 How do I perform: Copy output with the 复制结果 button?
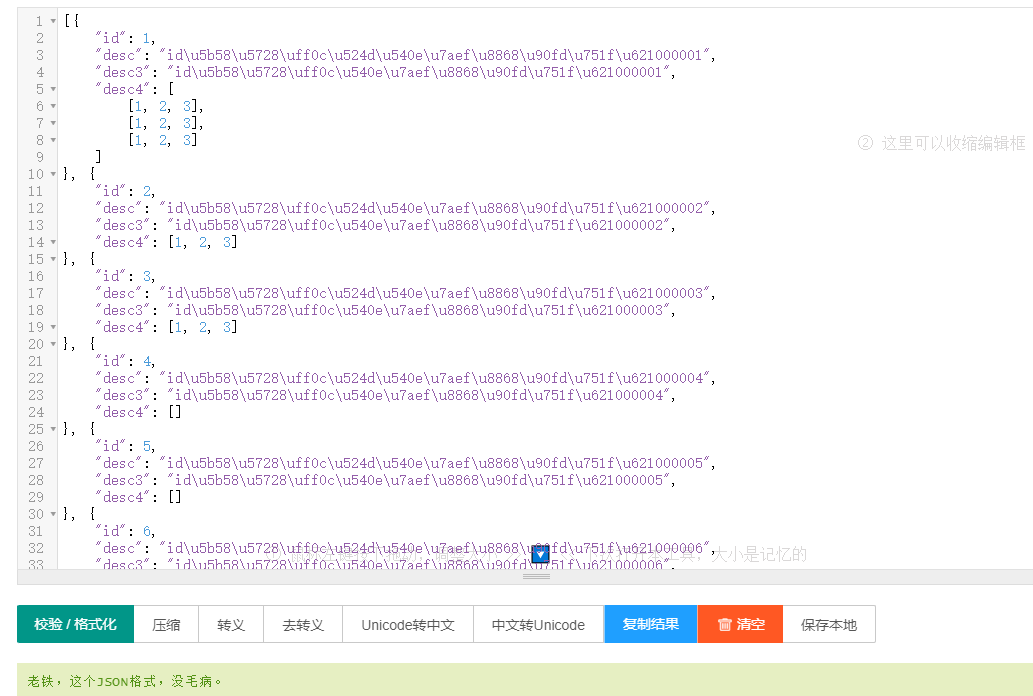650,624
